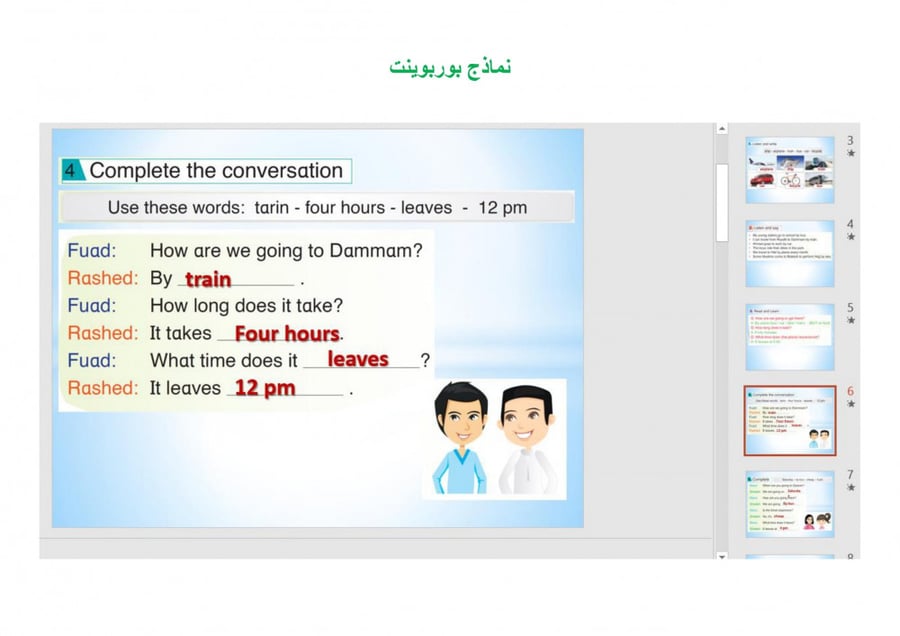
Task: Click the red answer 'train'
Action: (x=208, y=279)
